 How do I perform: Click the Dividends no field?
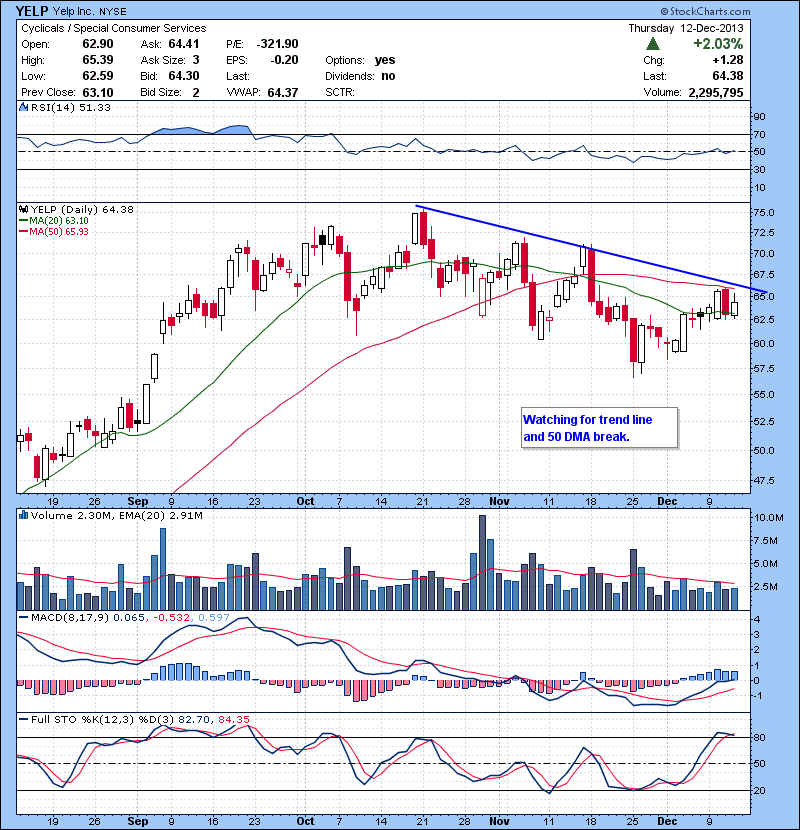[360, 76]
